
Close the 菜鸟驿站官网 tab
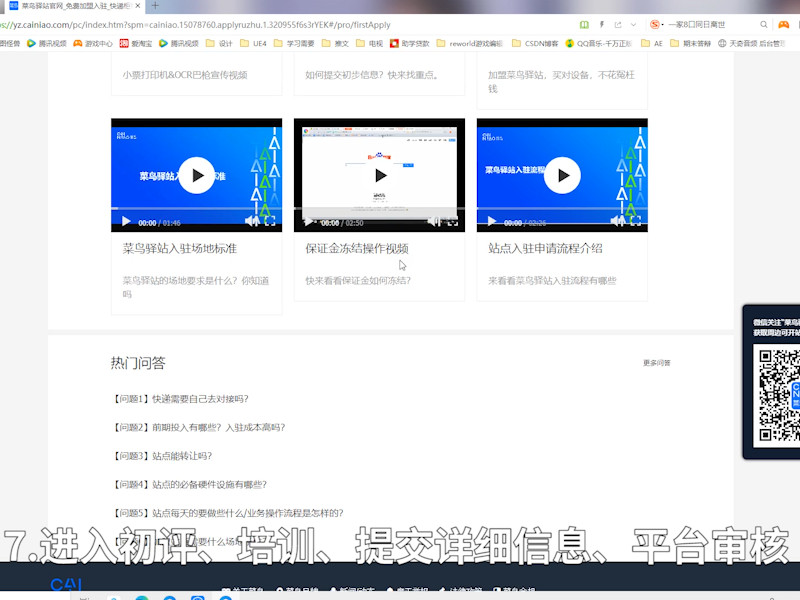tap(138, 6)
